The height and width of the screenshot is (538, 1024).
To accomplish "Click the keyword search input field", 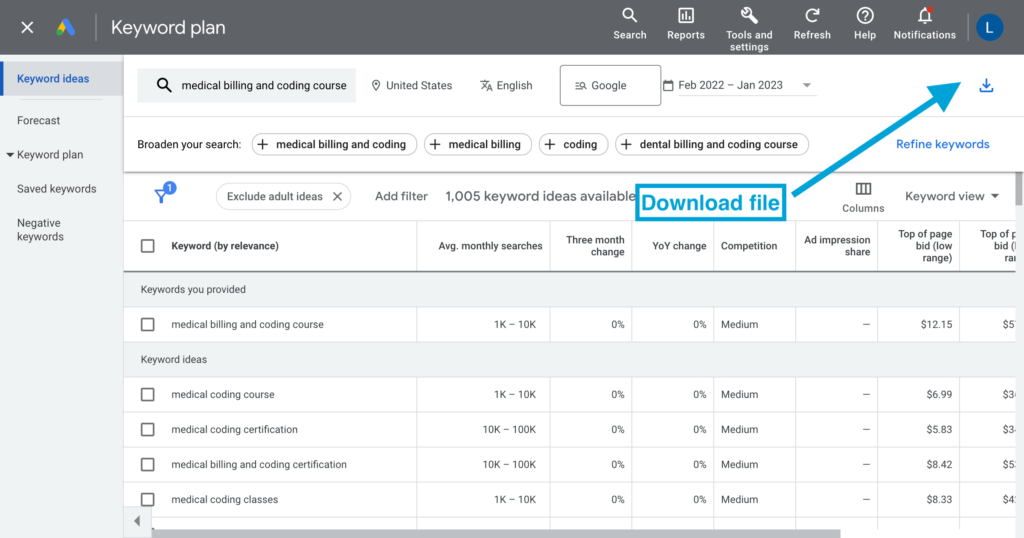I will (263, 86).
